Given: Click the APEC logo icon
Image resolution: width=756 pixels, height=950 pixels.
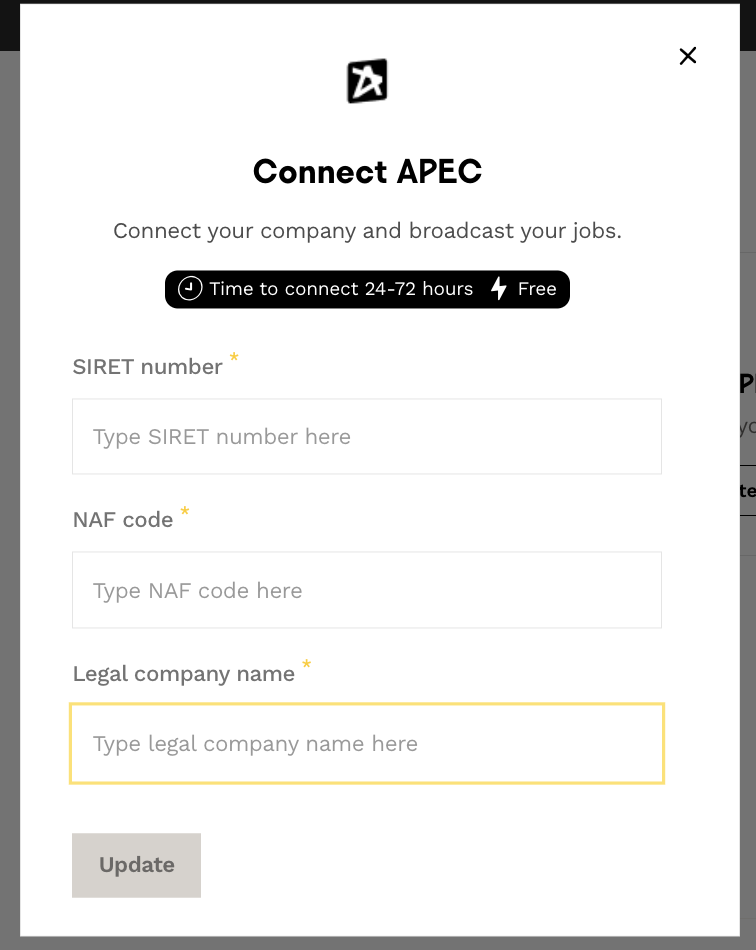Looking at the screenshot, I should (x=367, y=81).
